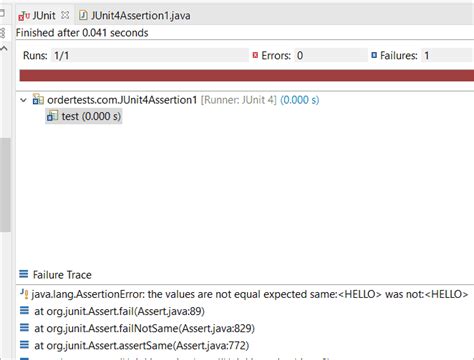The image size is (474, 360).
Task: Click the Failure Trace label
Action: 62,275
